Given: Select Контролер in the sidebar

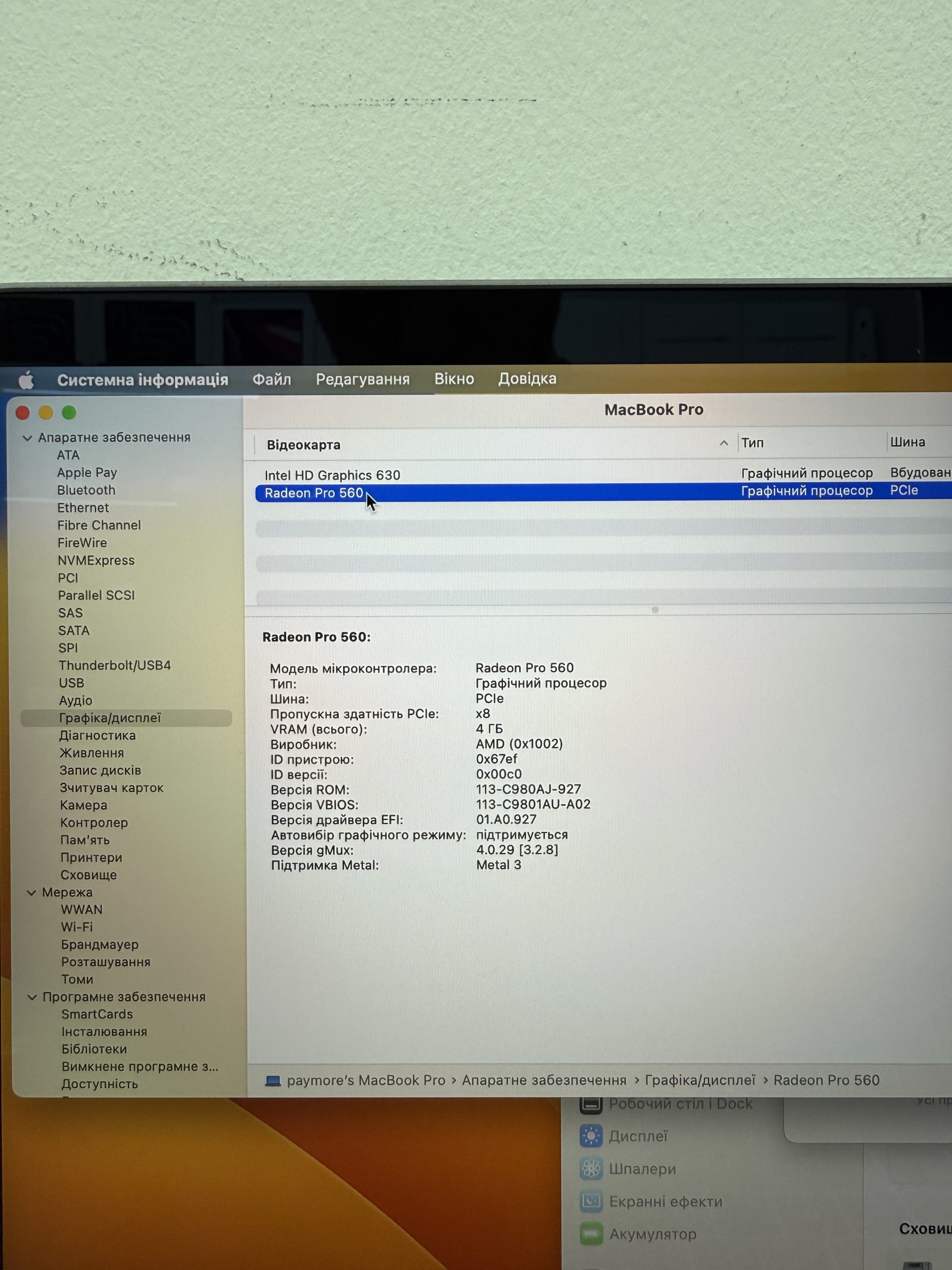Looking at the screenshot, I should 94,823.
